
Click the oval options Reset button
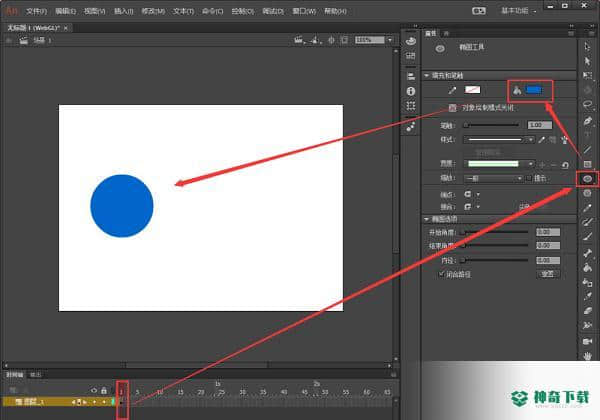(547, 274)
